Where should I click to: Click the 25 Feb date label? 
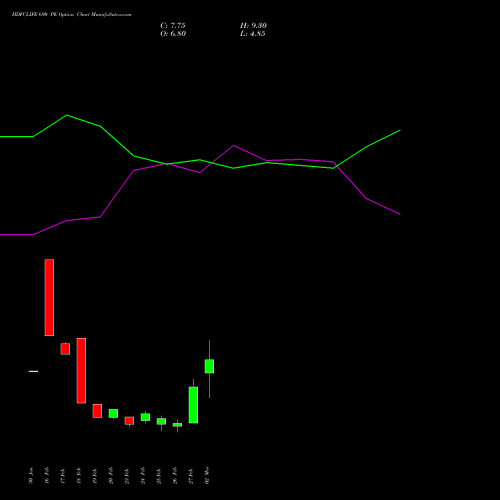159,476
